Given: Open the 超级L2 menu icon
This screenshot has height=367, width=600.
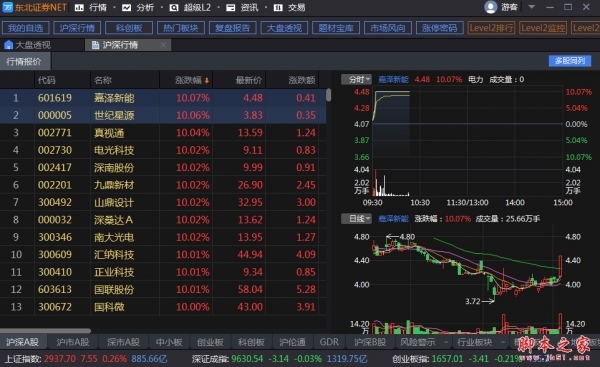Looking at the screenshot, I should point(174,8).
